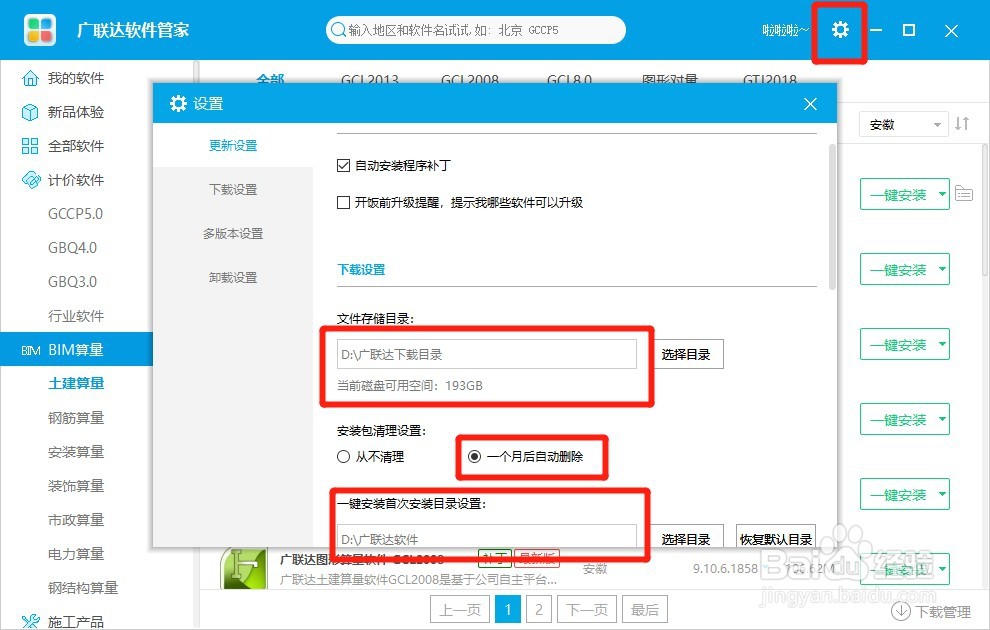Open the 安徽 region dropdown
Viewport: 990px width, 630px height.
(903, 124)
